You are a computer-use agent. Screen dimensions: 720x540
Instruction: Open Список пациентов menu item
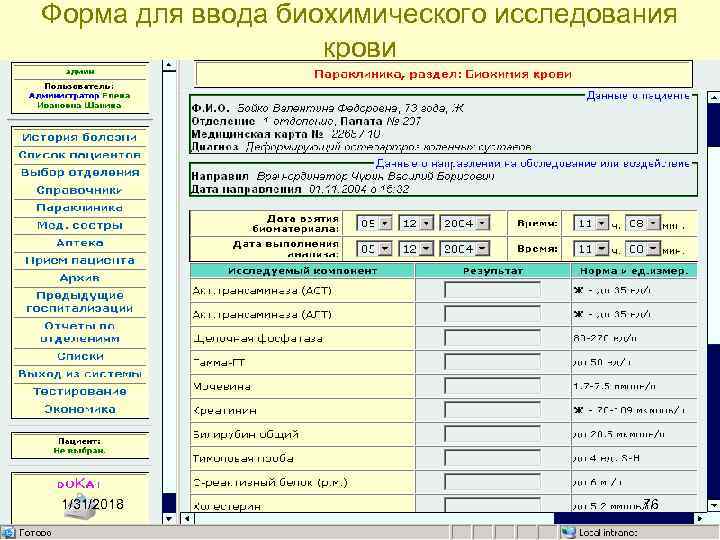coord(79,155)
